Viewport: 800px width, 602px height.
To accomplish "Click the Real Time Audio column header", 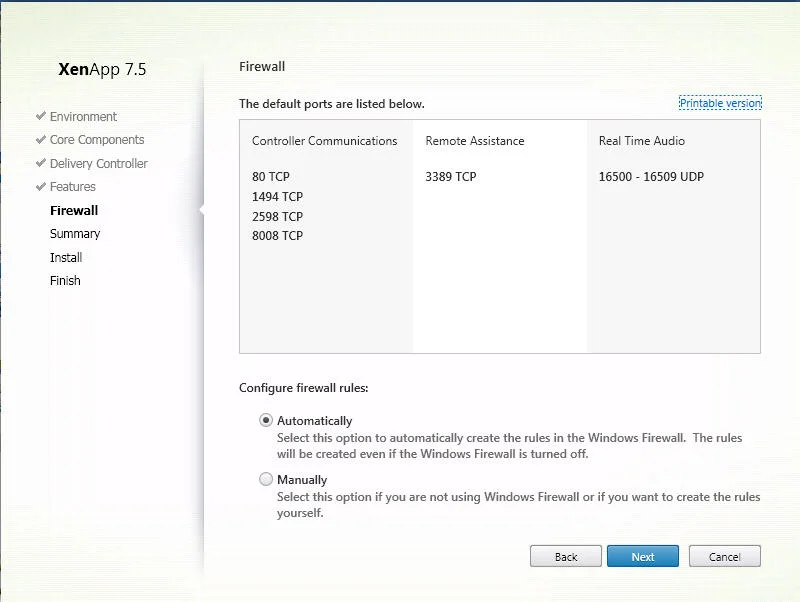I will coord(641,141).
